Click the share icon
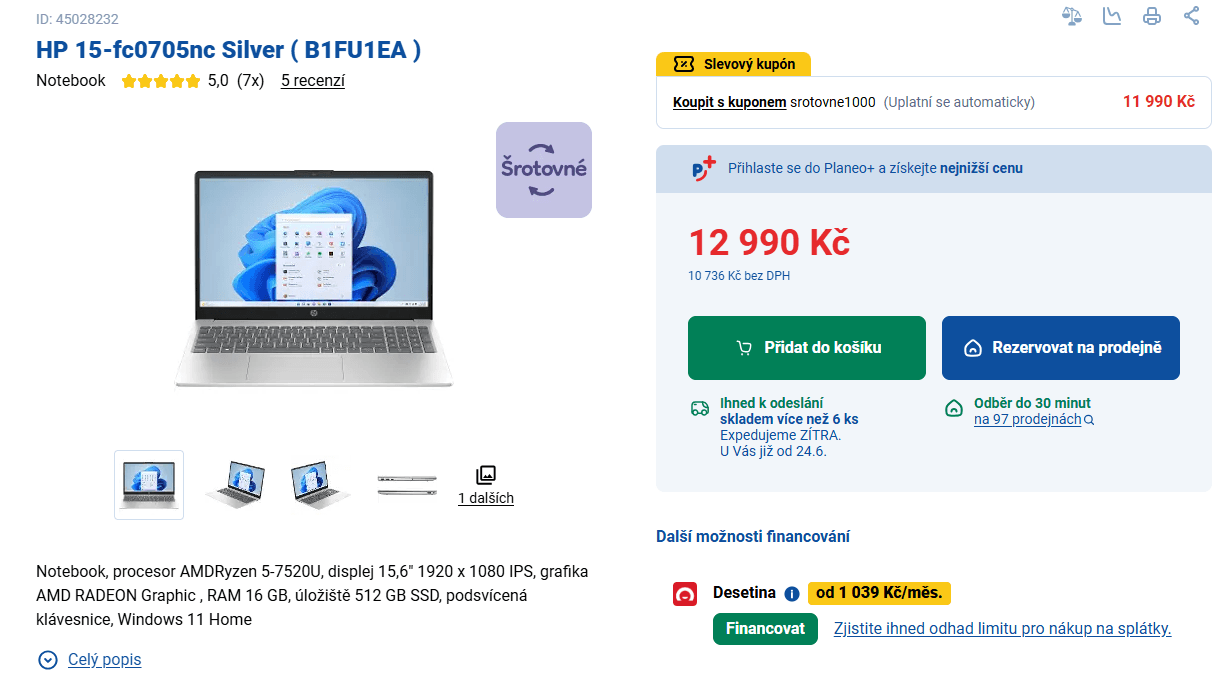 click(1191, 16)
